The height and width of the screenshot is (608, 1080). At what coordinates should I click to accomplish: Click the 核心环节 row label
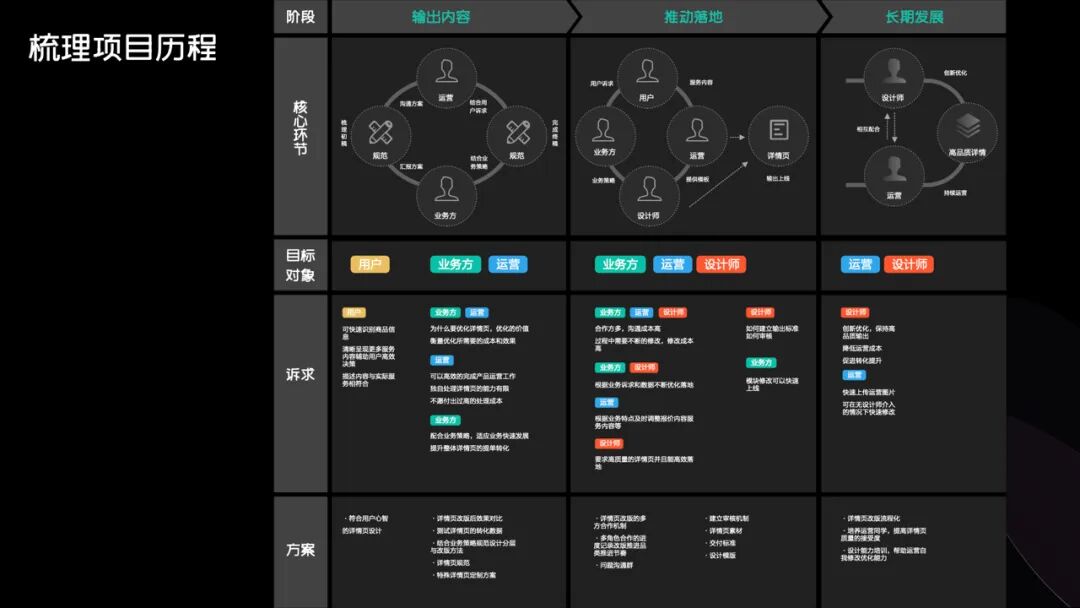300,128
